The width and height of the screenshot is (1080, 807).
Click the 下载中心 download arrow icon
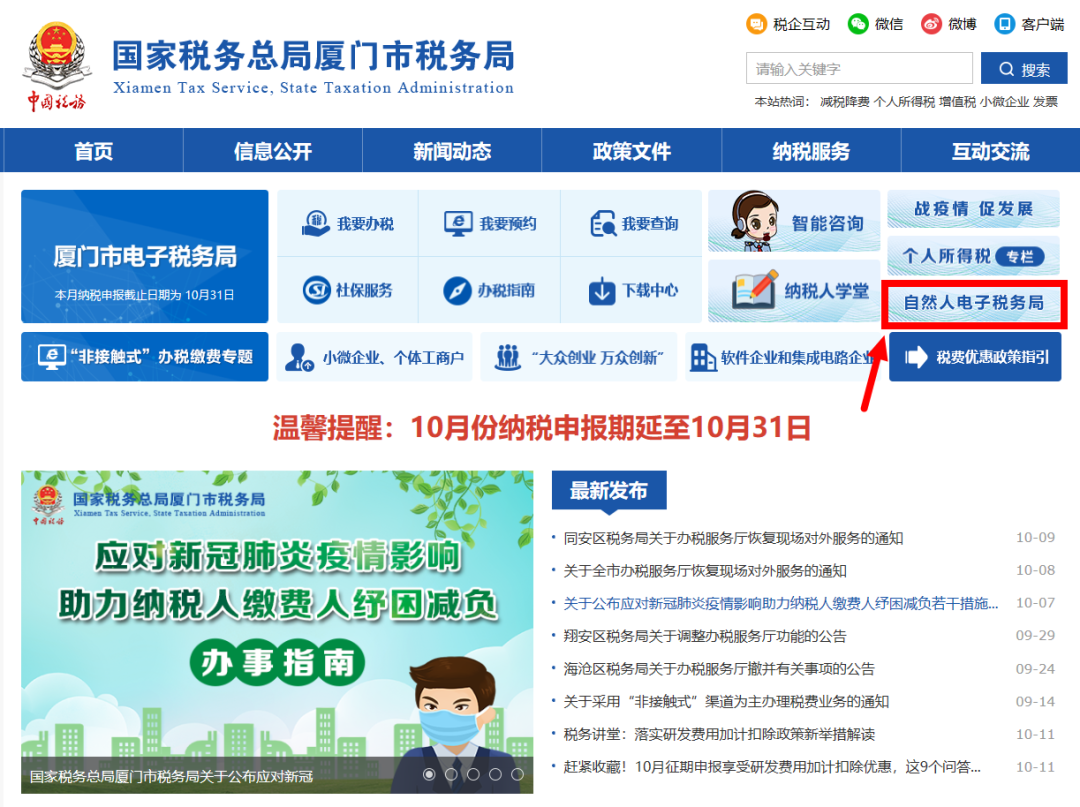tap(601, 291)
